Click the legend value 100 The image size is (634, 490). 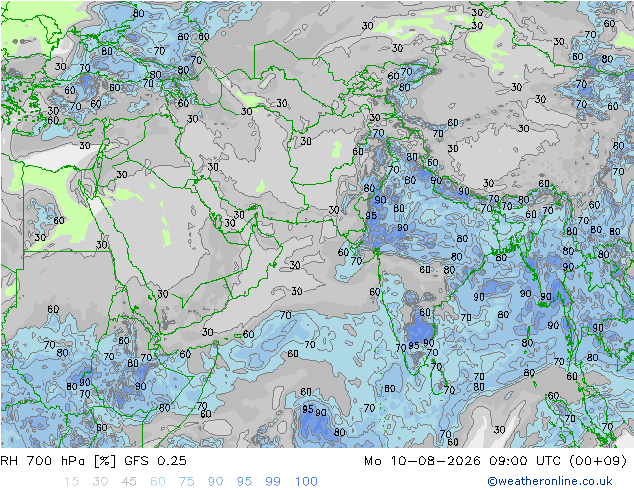306,482
